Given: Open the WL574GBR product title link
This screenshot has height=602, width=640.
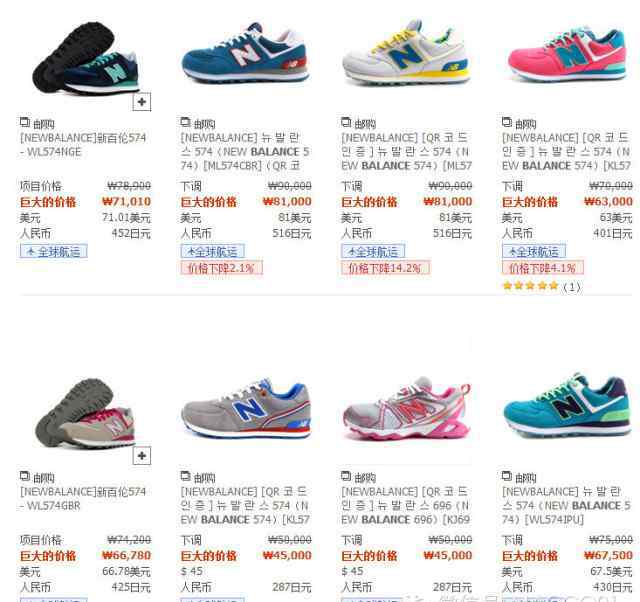Looking at the screenshot, I should point(83,498).
